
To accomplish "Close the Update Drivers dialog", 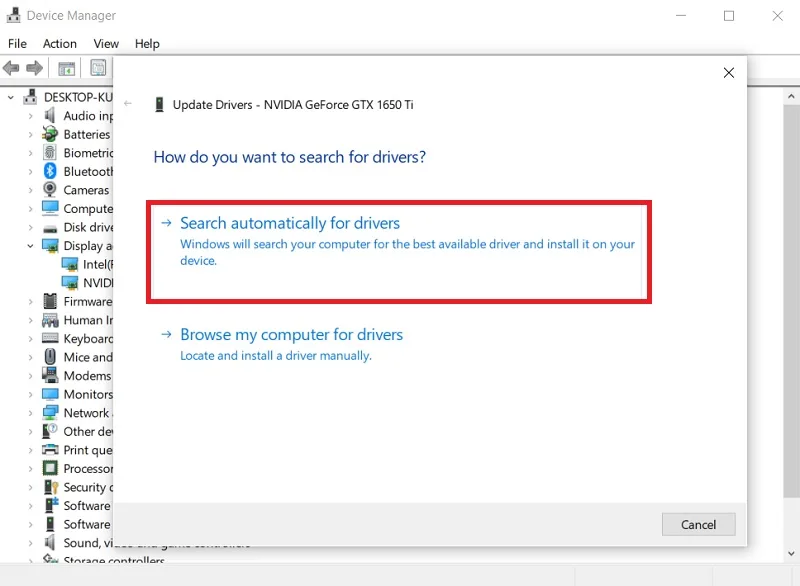I will [x=729, y=73].
